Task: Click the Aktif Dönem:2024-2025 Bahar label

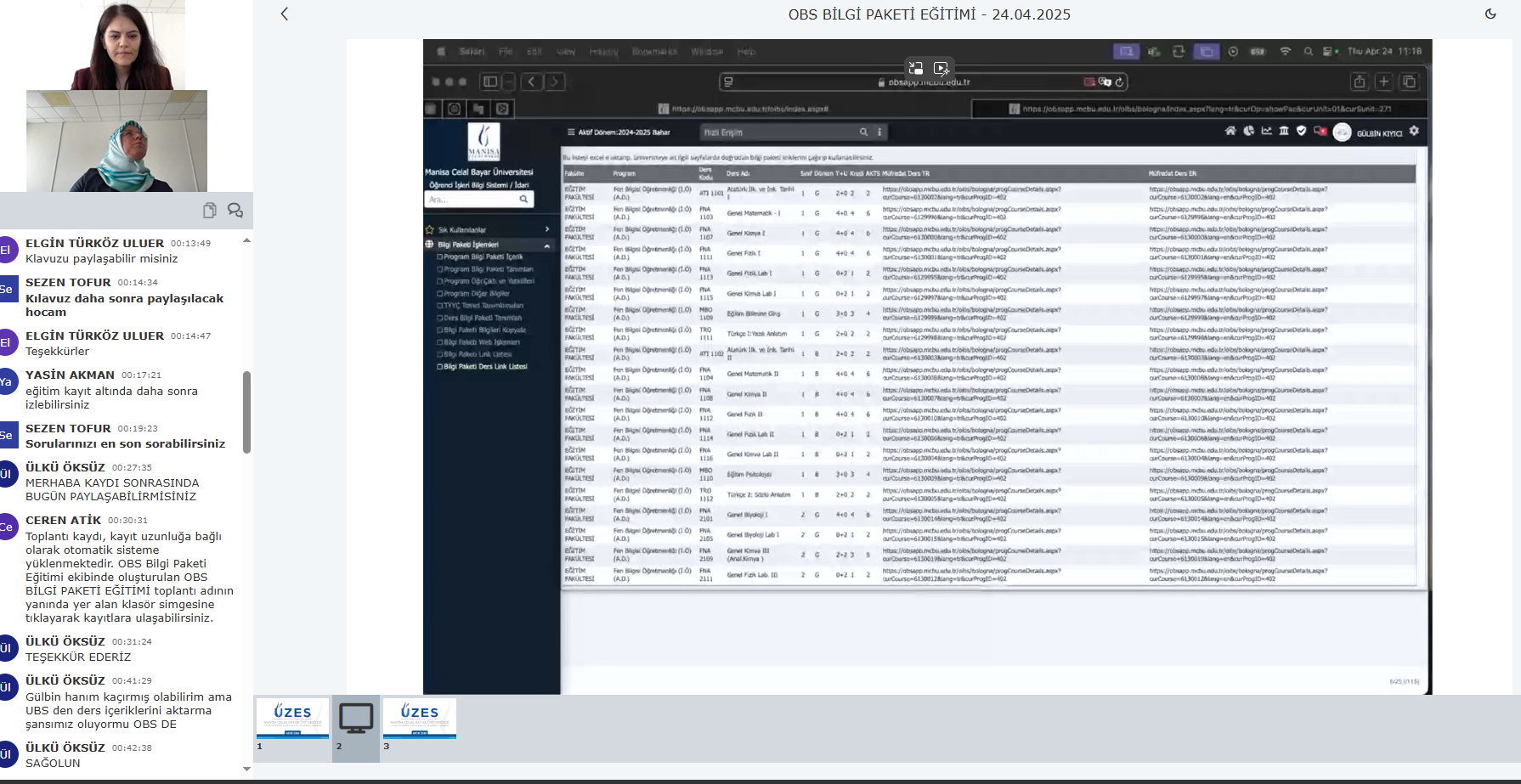Action: click(x=625, y=133)
